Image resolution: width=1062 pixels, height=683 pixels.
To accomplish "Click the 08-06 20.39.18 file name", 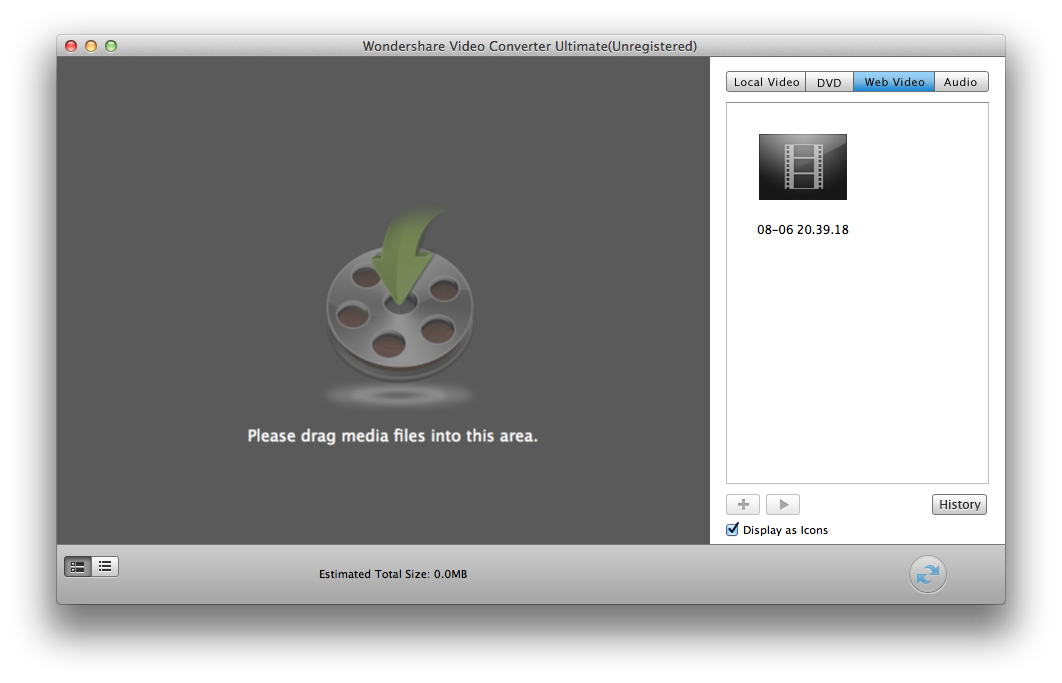I will click(x=802, y=230).
